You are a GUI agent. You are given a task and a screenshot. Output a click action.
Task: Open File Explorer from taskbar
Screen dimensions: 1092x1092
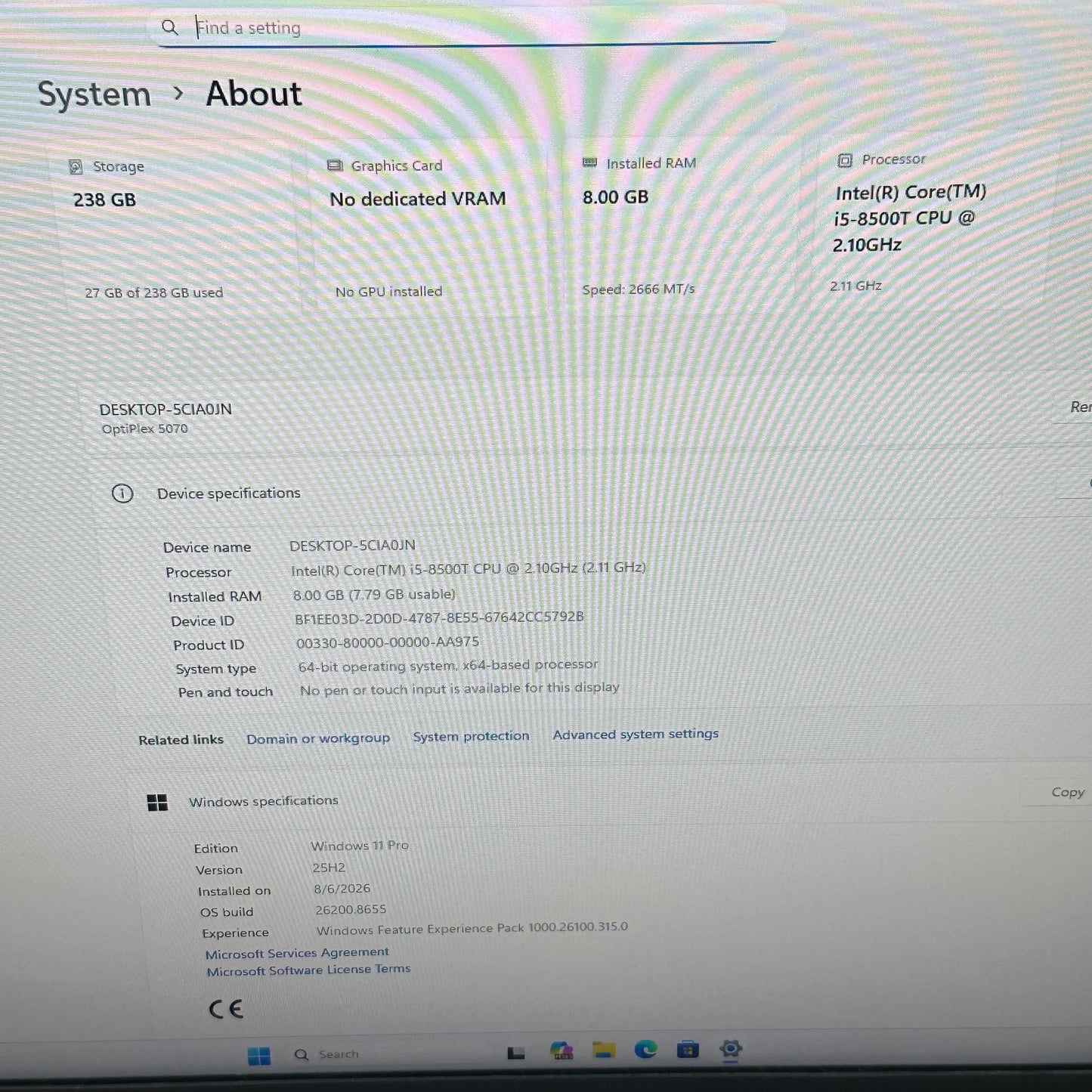(x=603, y=1050)
